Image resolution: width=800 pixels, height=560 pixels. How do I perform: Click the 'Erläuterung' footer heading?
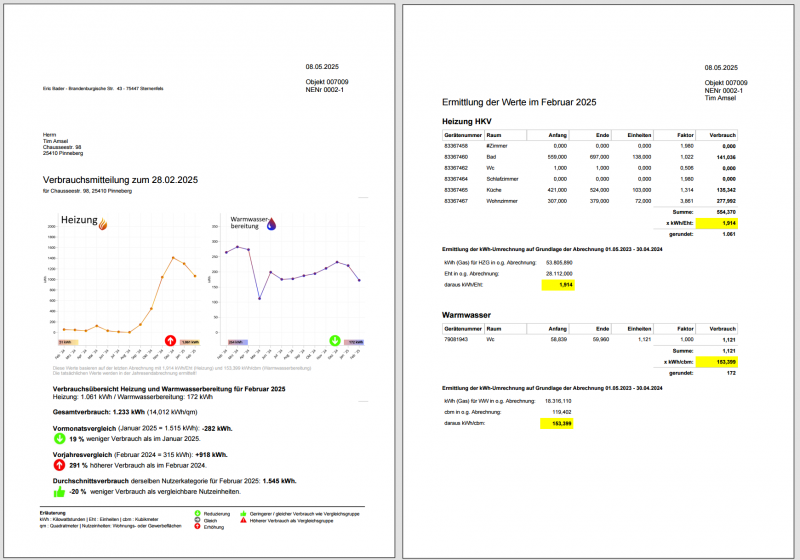click(x=53, y=513)
